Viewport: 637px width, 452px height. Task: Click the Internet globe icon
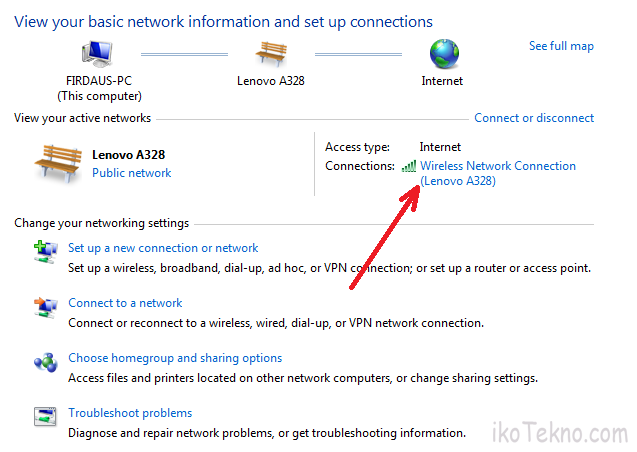[442, 54]
